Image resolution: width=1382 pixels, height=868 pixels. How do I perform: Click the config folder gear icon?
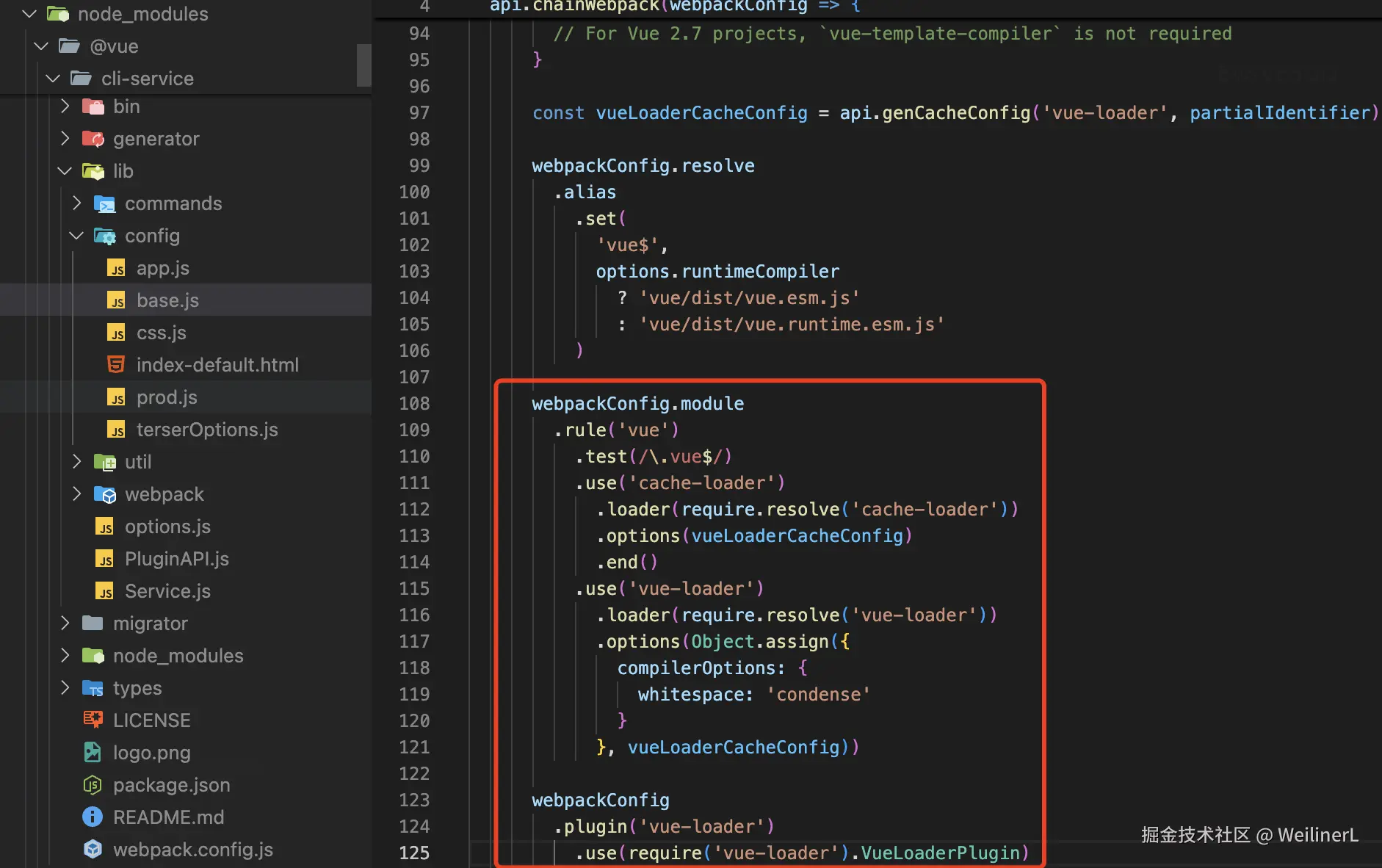(105, 236)
